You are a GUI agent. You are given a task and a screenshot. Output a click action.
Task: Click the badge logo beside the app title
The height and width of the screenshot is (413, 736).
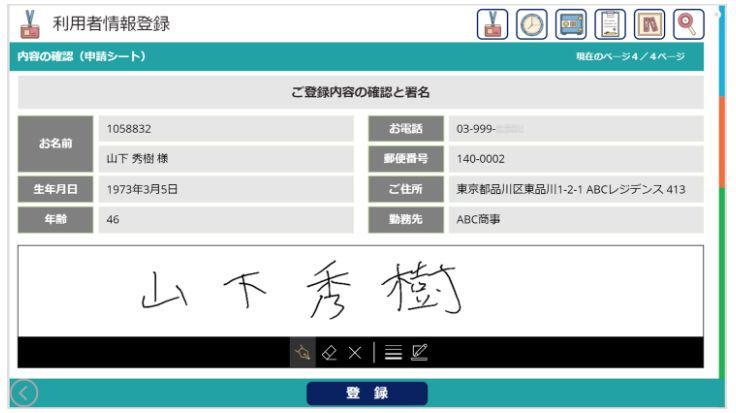30,24
